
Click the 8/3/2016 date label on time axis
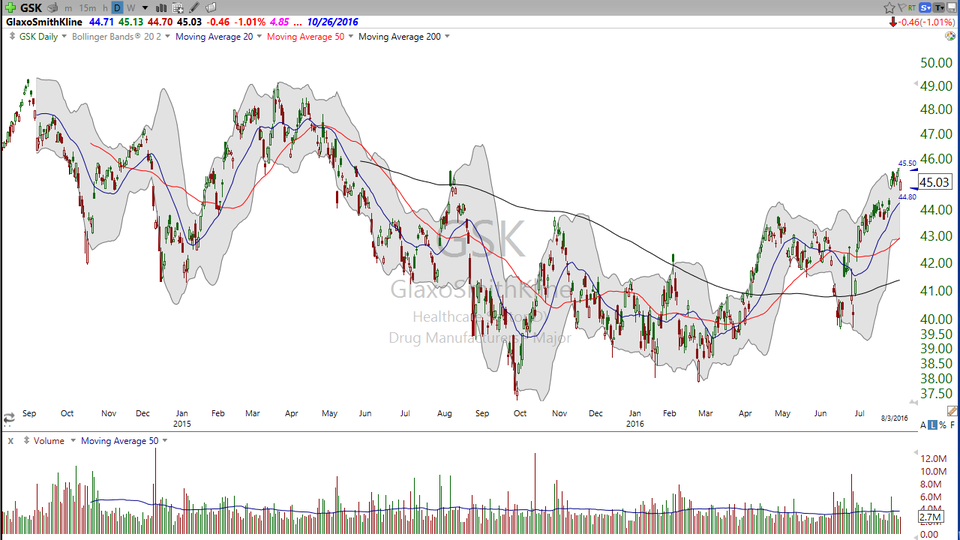pyautogui.click(x=894, y=419)
